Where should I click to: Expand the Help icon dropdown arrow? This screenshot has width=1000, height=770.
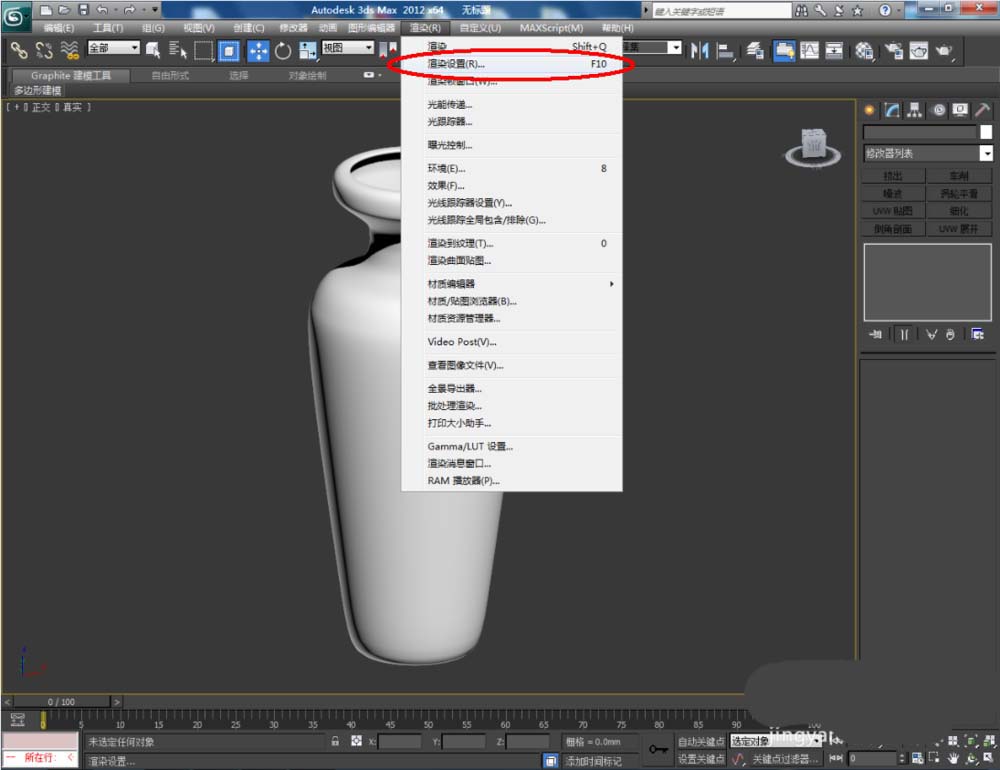pos(897,10)
